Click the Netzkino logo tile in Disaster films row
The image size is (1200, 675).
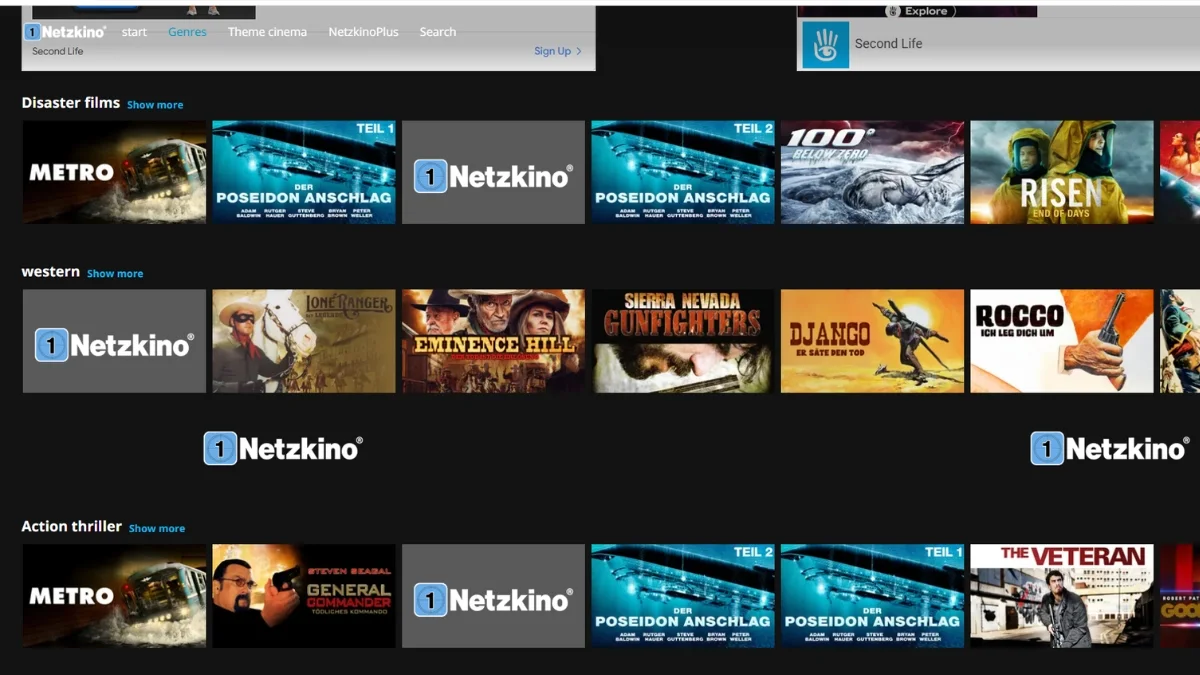[x=493, y=171]
